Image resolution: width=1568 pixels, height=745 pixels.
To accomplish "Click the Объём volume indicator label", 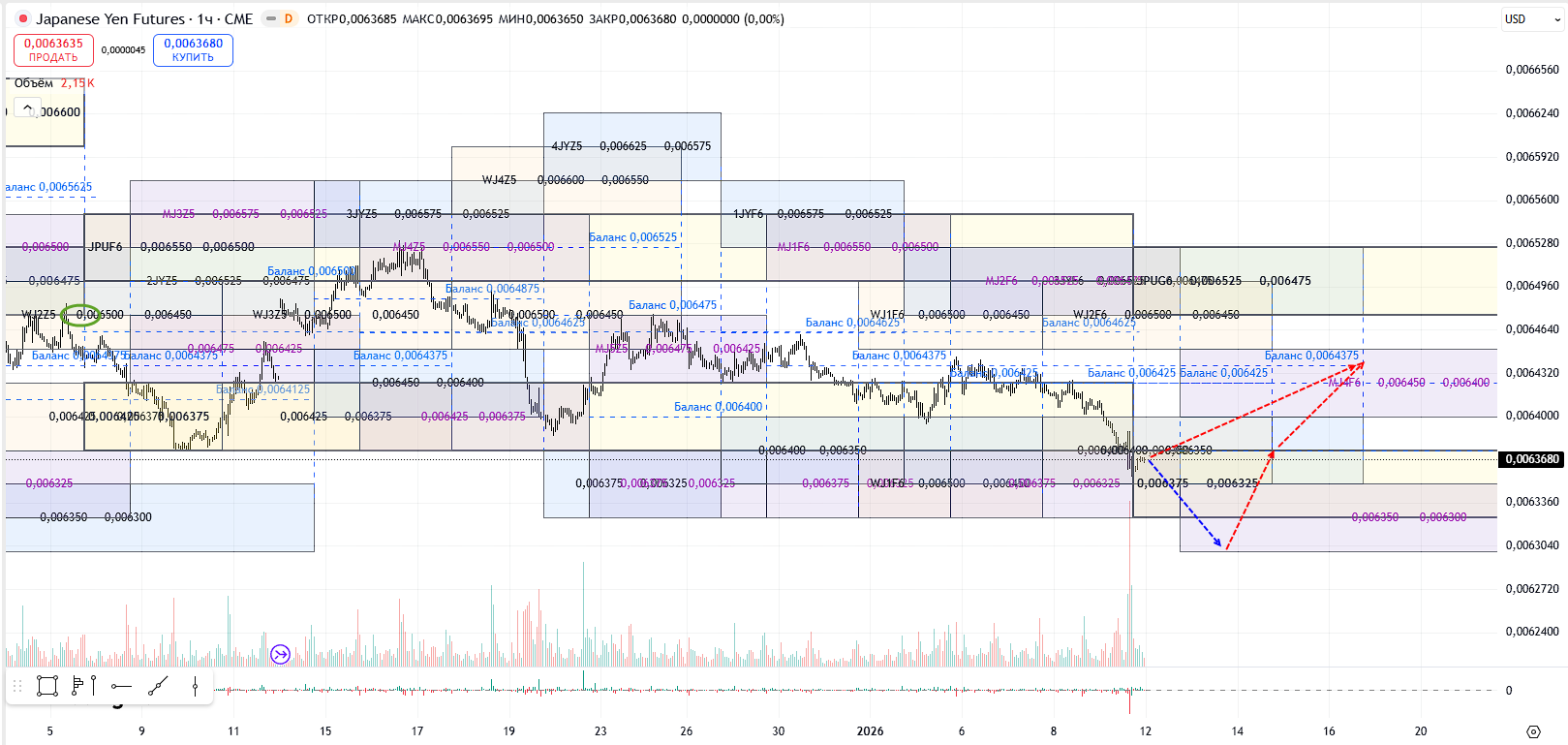I will click(34, 83).
